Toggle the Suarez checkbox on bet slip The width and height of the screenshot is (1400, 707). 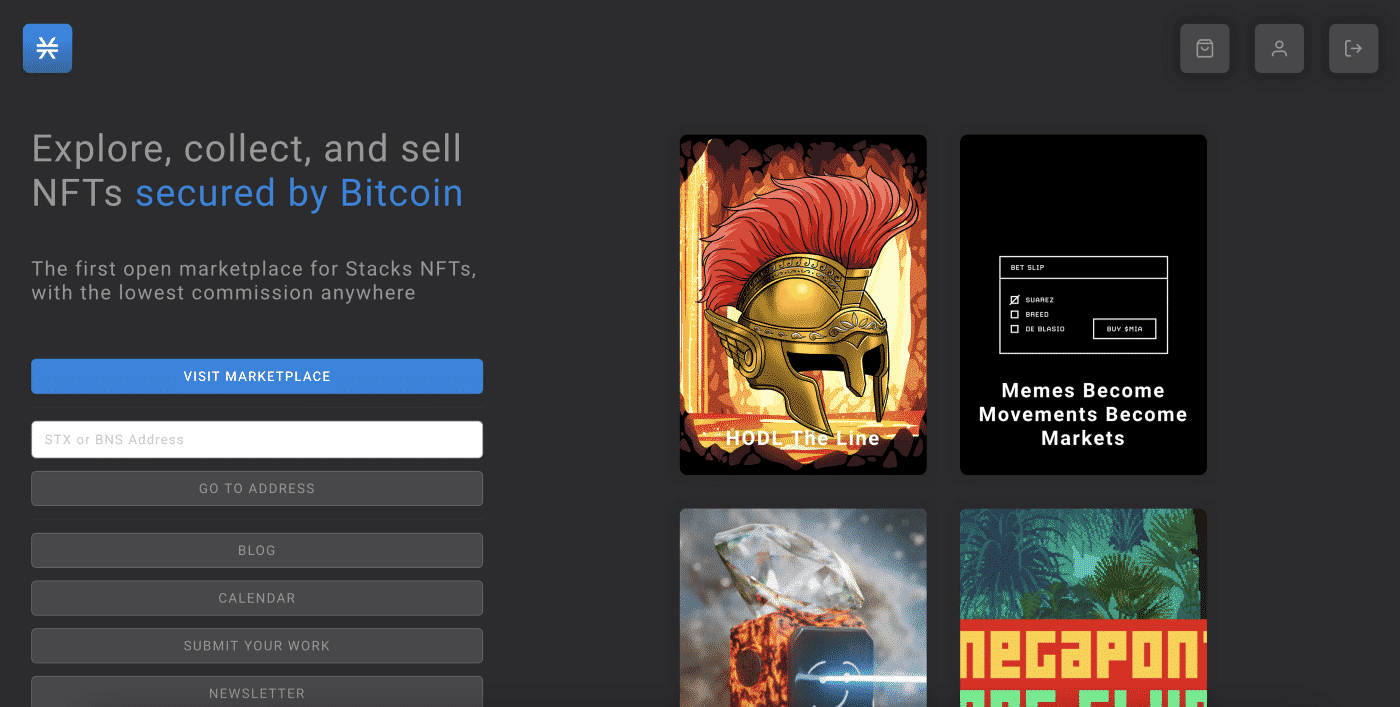1015,300
